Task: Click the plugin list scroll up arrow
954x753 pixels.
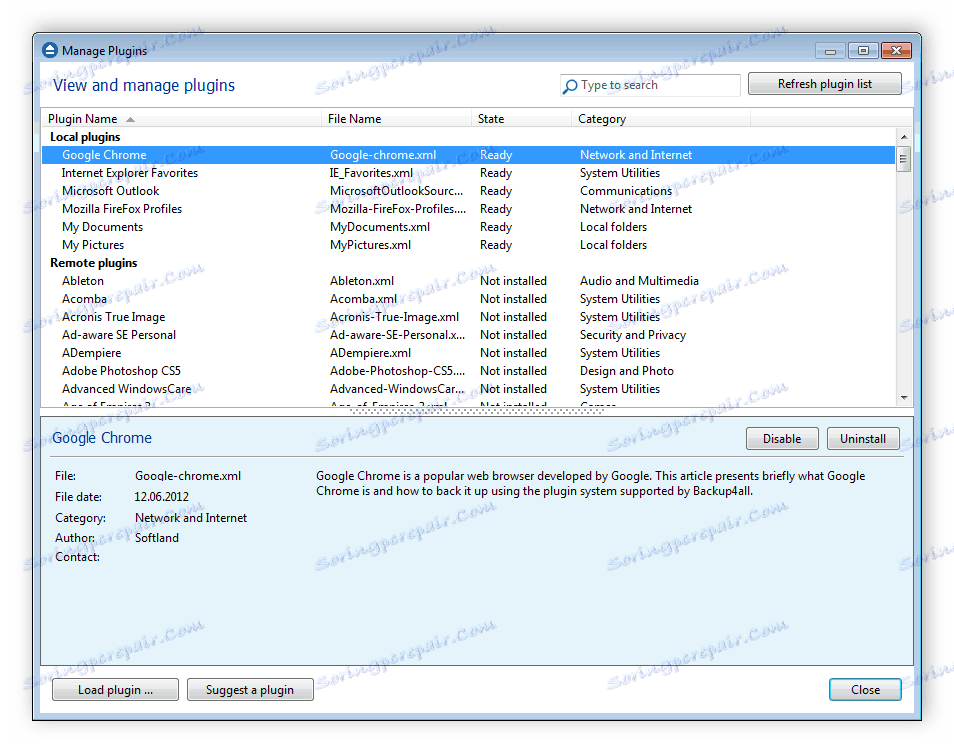Action: pyautogui.click(x=904, y=137)
